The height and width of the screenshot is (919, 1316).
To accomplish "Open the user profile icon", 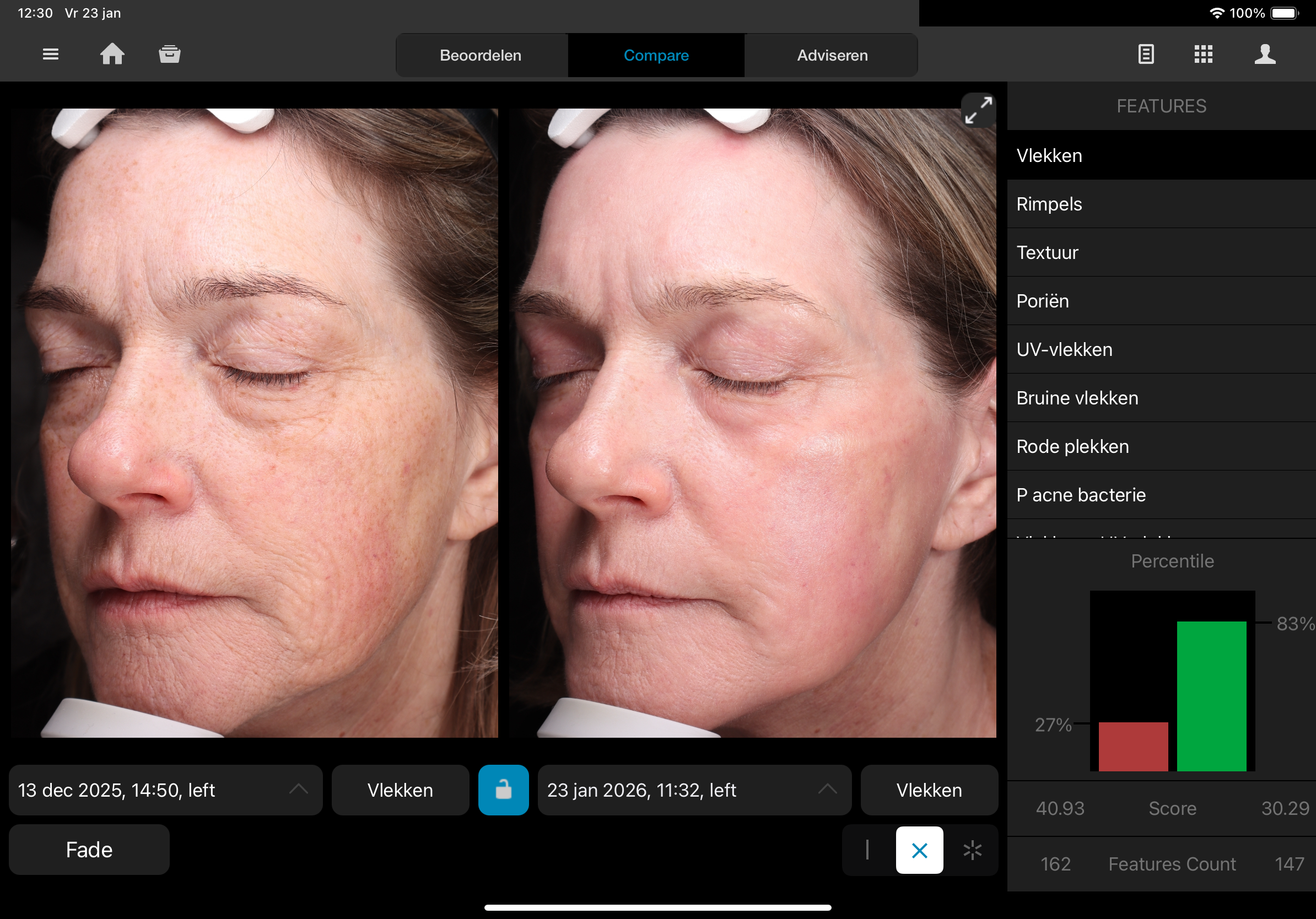I will (x=1265, y=55).
